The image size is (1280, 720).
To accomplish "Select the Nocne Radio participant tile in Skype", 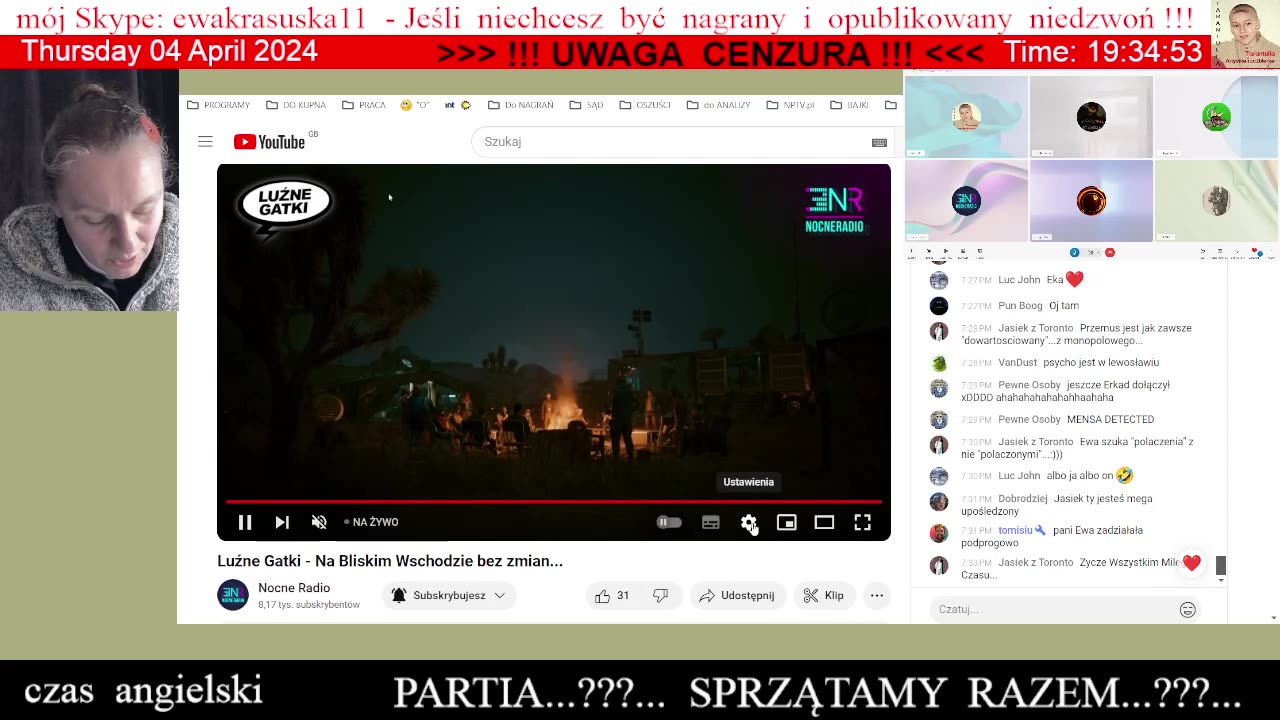I will [x=966, y=201].
